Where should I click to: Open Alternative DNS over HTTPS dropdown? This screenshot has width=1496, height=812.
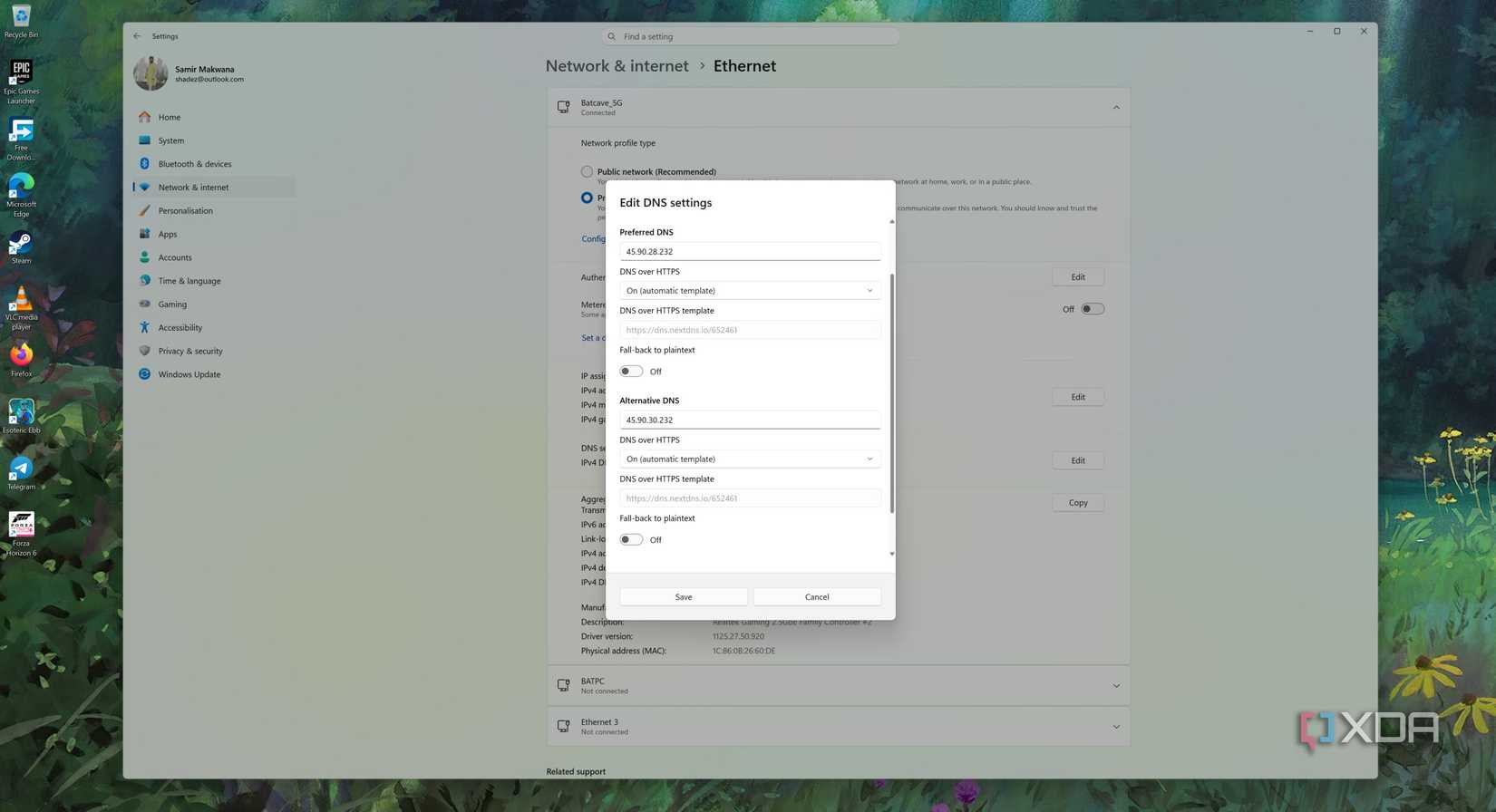tap(750, 459)
